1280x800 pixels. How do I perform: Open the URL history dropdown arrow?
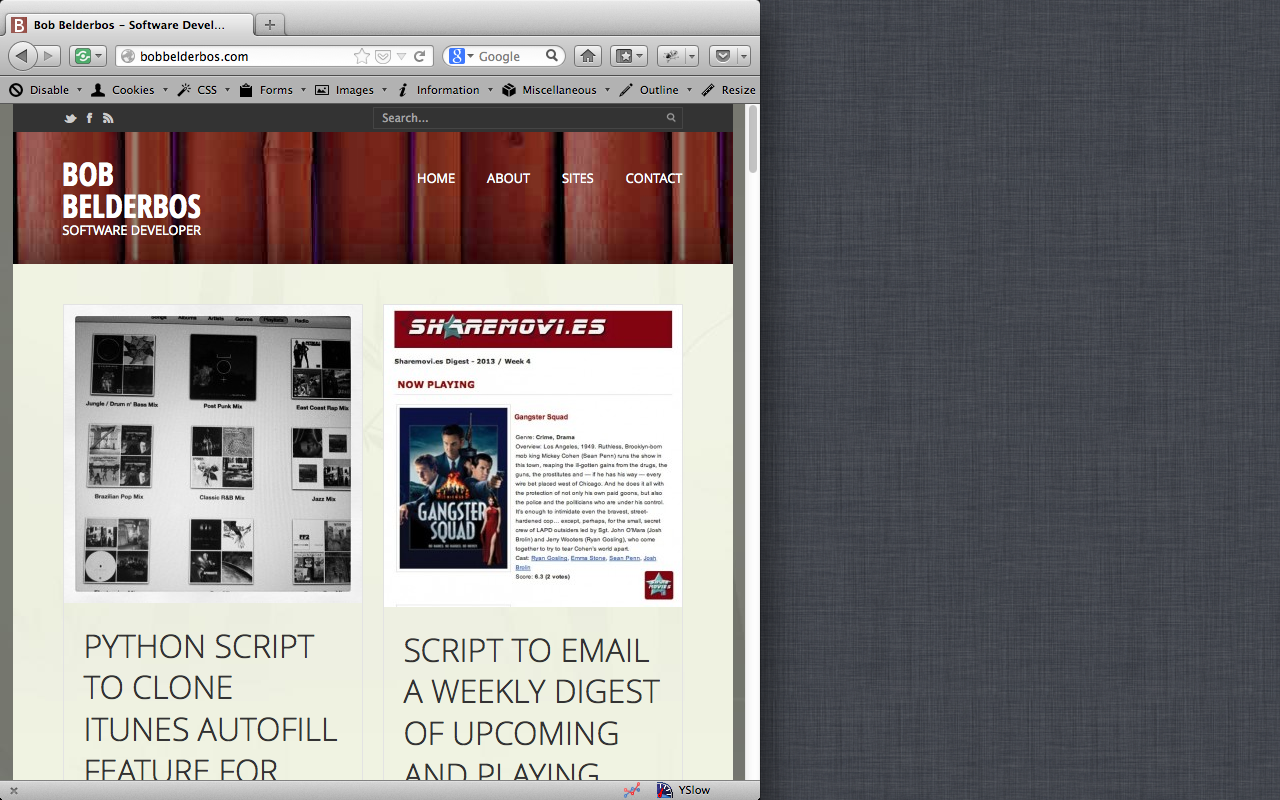(x=401, y=57)
